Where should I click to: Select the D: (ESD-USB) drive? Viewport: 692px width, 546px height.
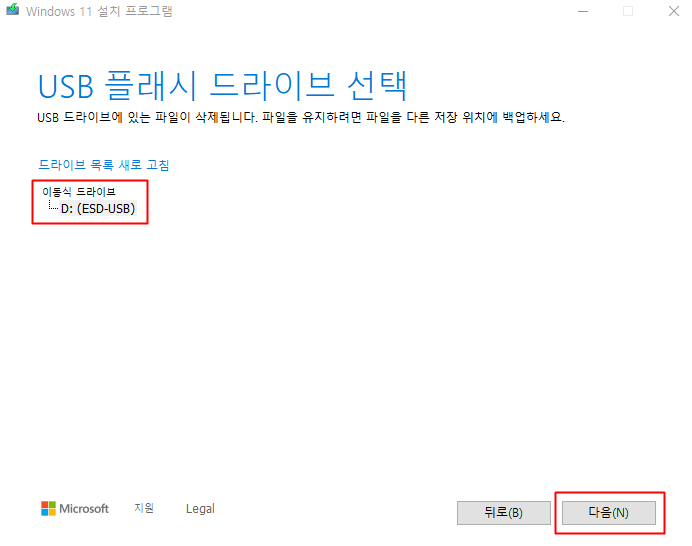[x=98, y=208]
